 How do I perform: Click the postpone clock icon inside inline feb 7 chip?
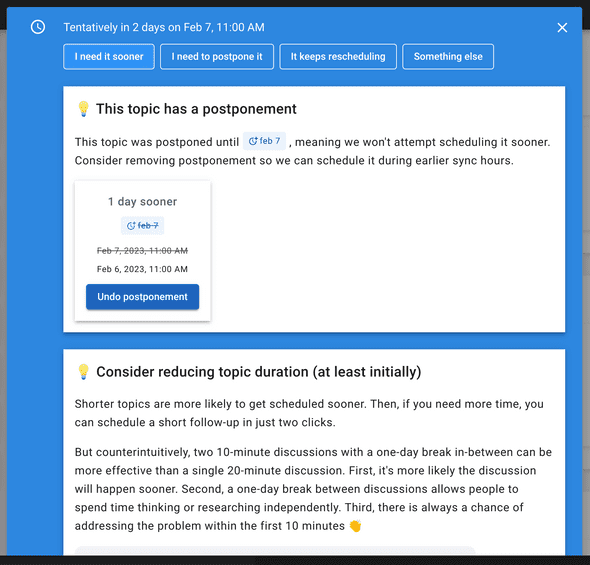point(253,141)
